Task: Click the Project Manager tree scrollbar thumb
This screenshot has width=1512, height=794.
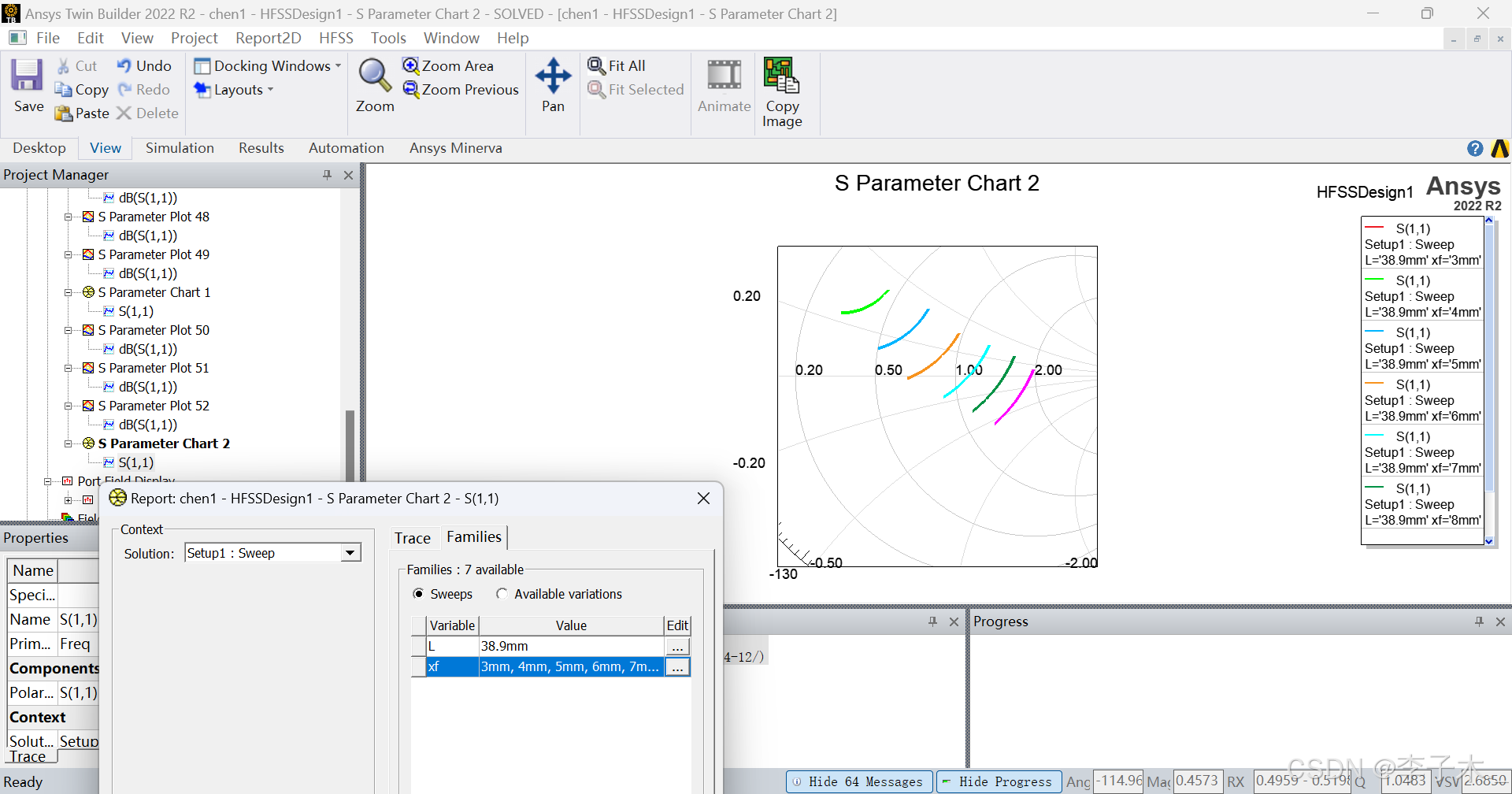Action: coord(350,445)
